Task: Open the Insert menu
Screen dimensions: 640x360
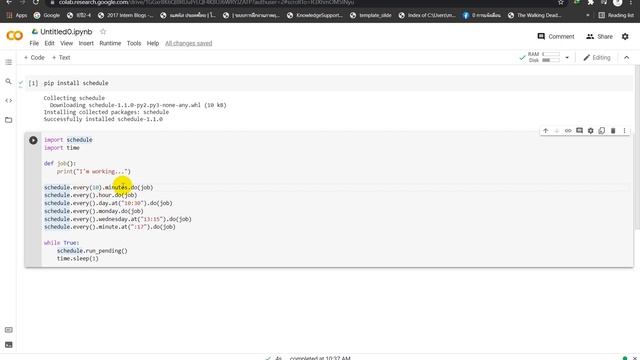Action: click(86, 43)
